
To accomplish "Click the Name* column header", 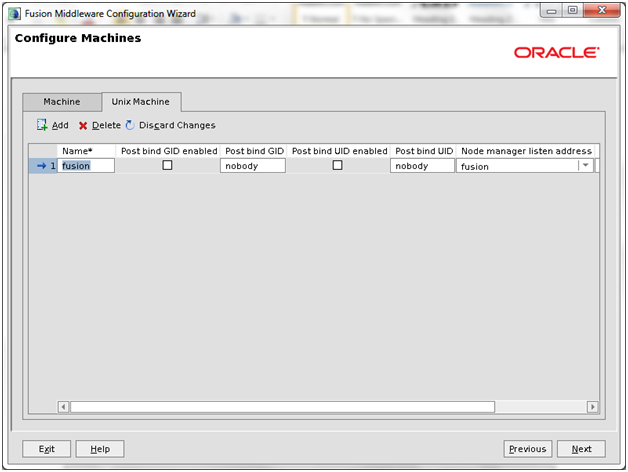I will pos(86,151).
